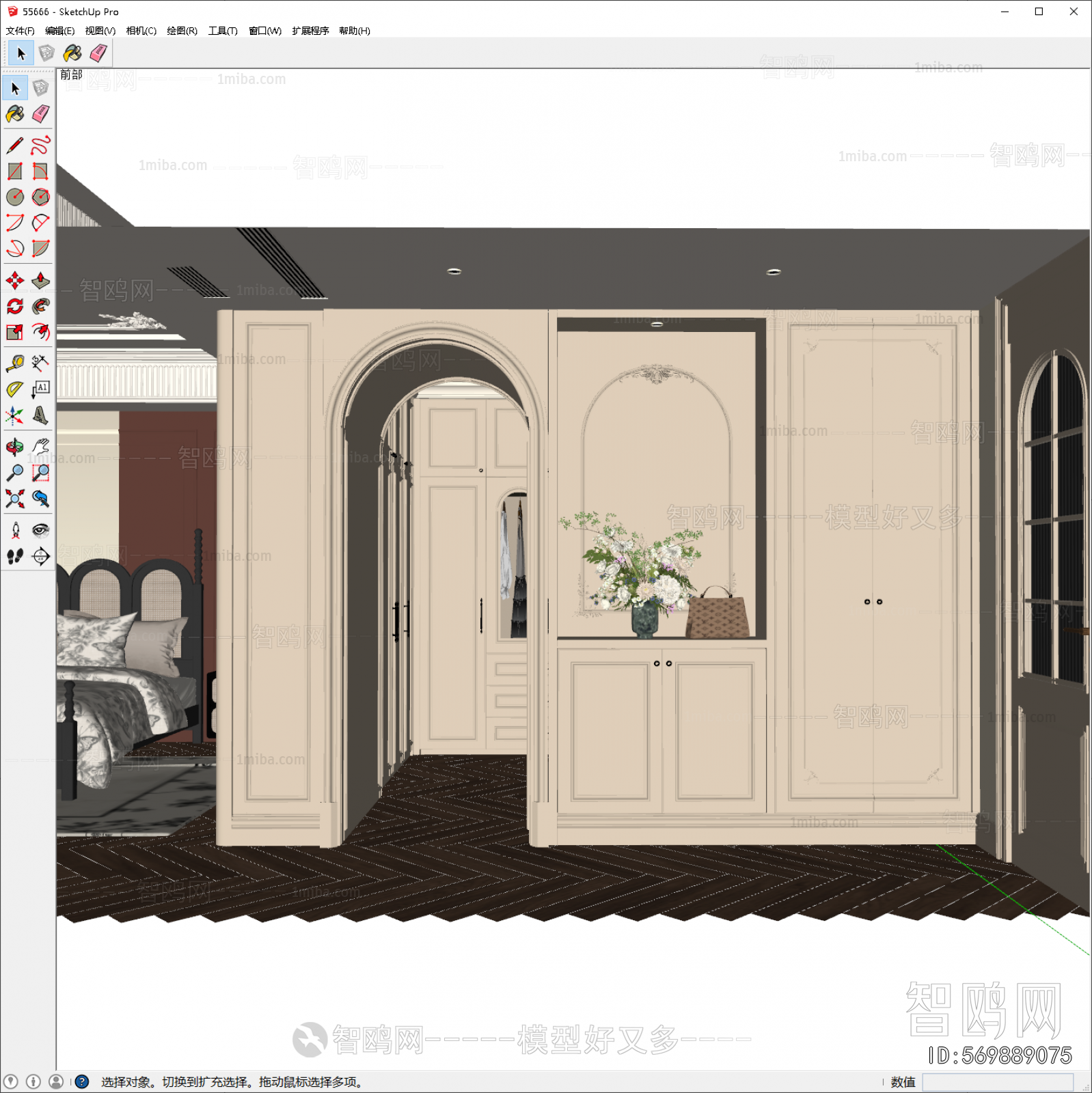
Task: Activate the Move tool
Action: [15, 281]
